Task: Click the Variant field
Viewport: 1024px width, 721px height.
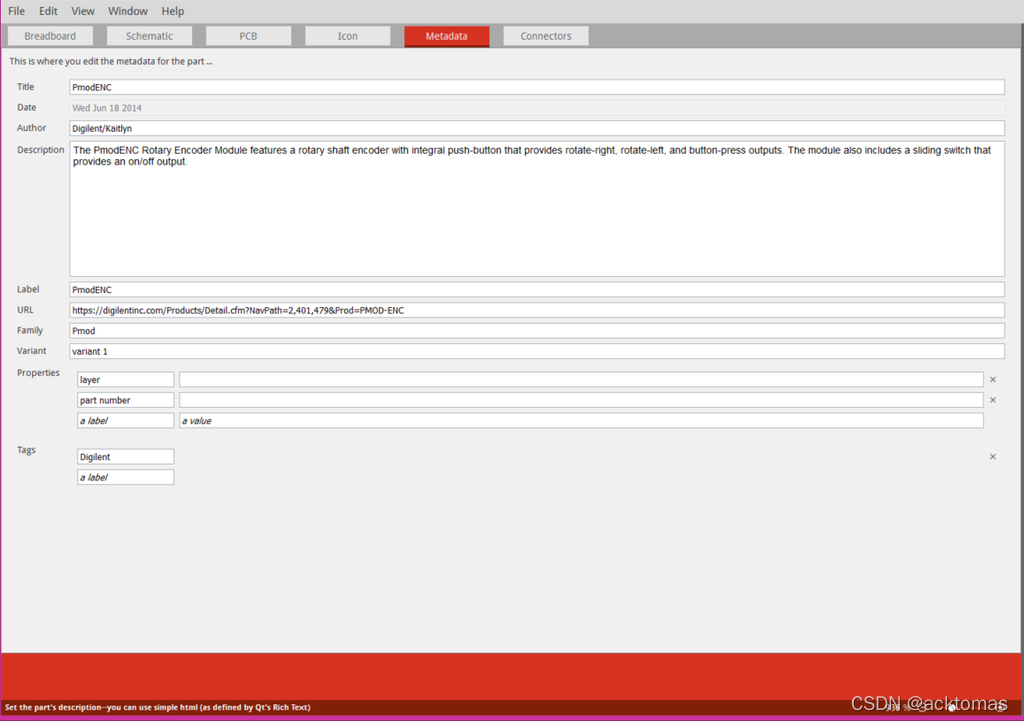Action: coord(537,351)
